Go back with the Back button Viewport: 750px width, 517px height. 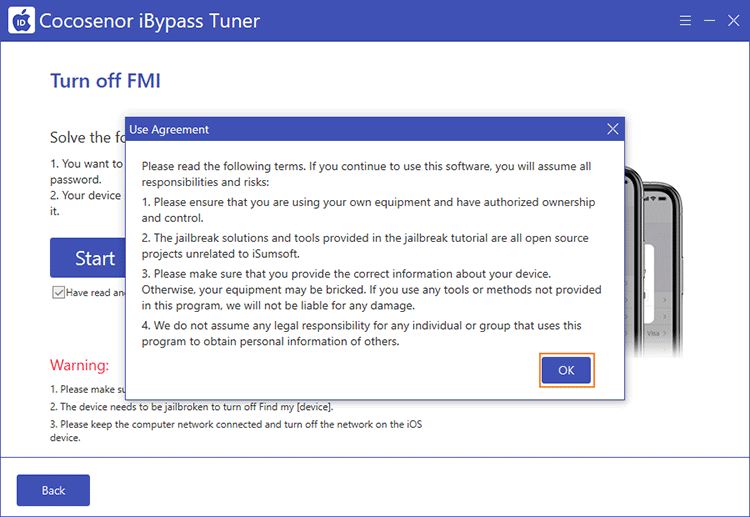(x=53, y=490)
